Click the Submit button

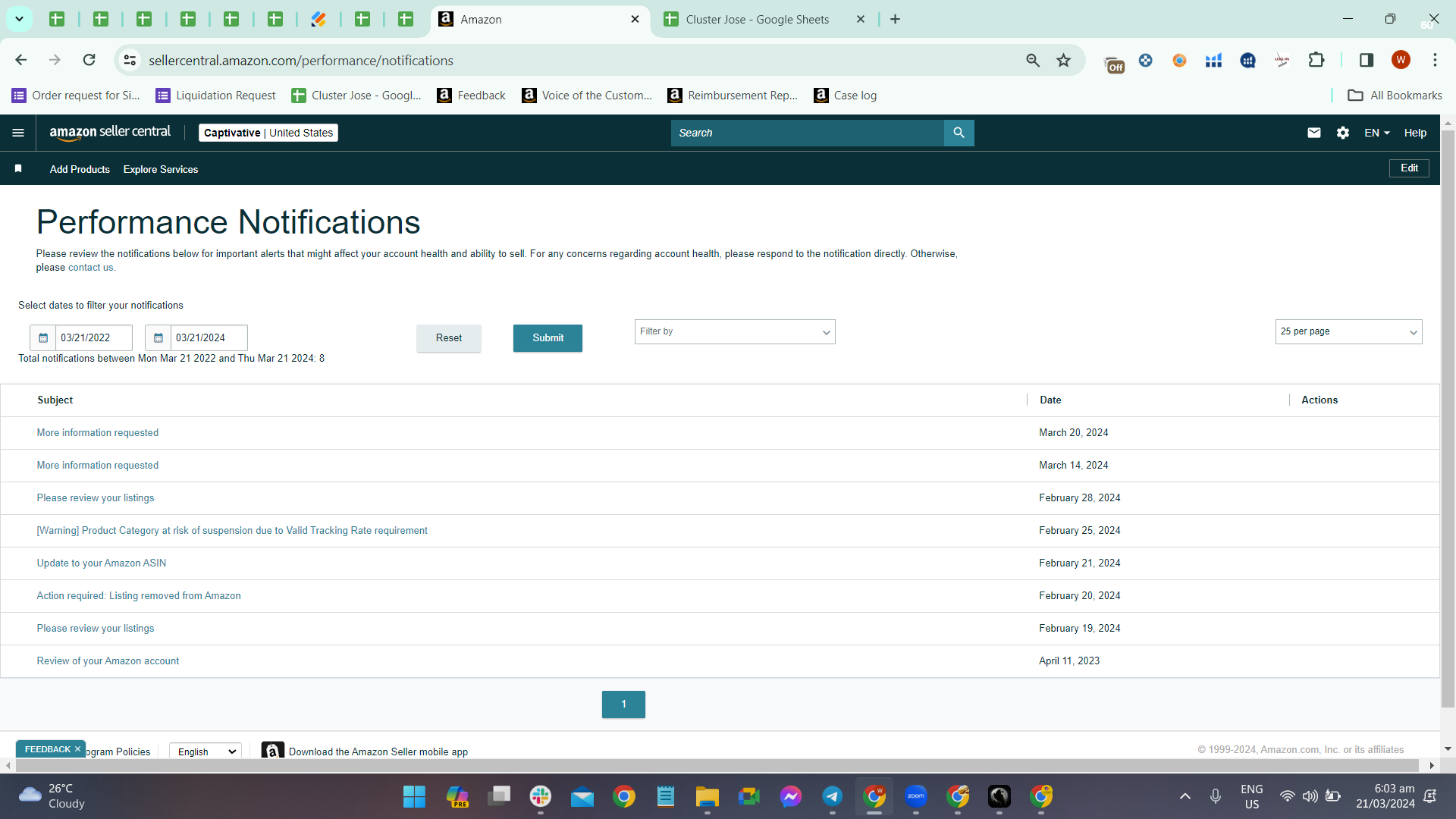point(548,338)
